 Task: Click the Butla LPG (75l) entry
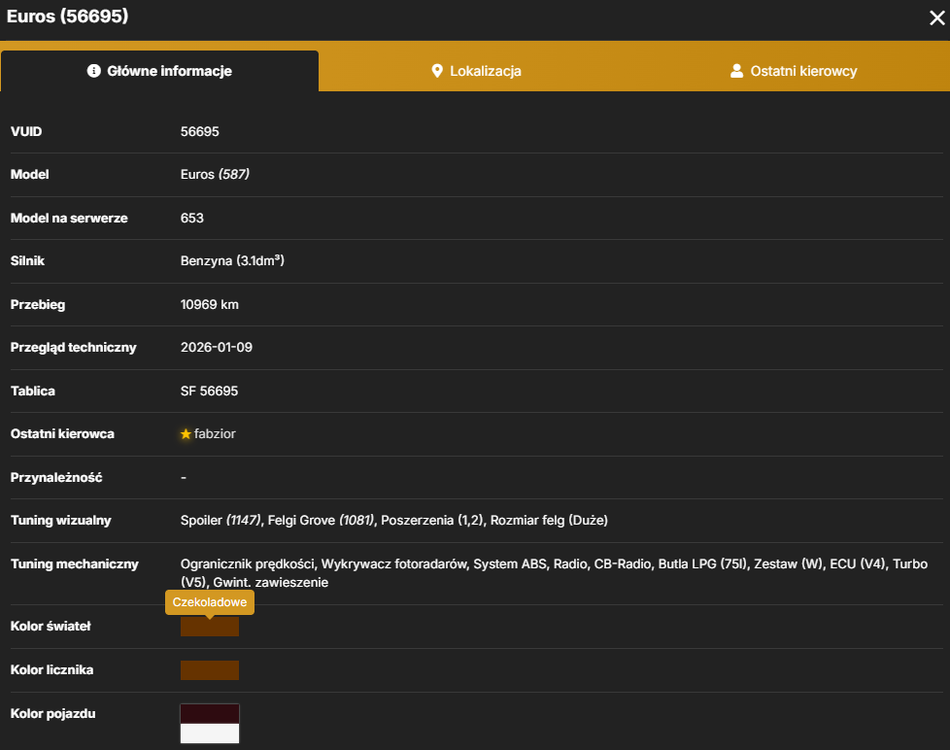coord(702,564)
